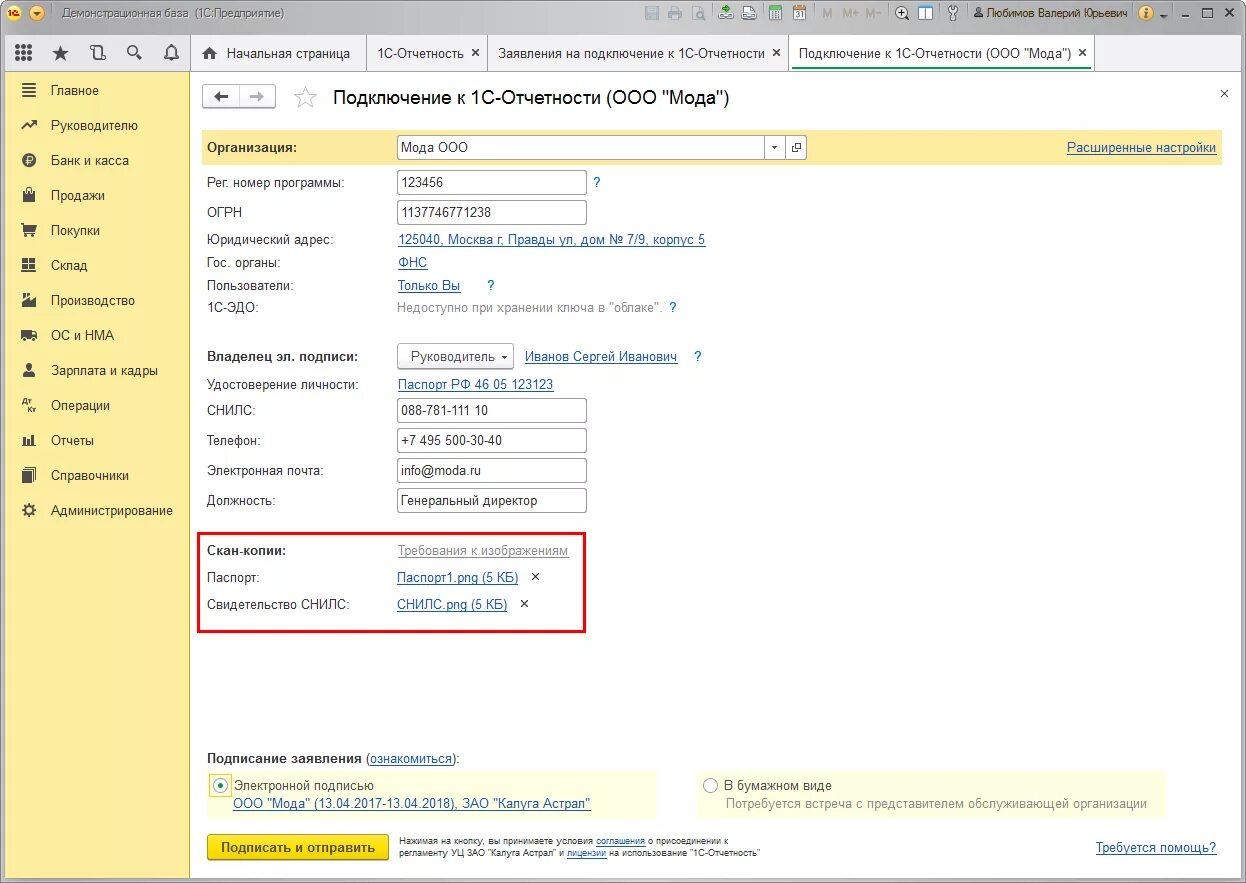Open Справочники section in sidebar
This screenshot has width=1246, height=883.
tap(95, 475)
